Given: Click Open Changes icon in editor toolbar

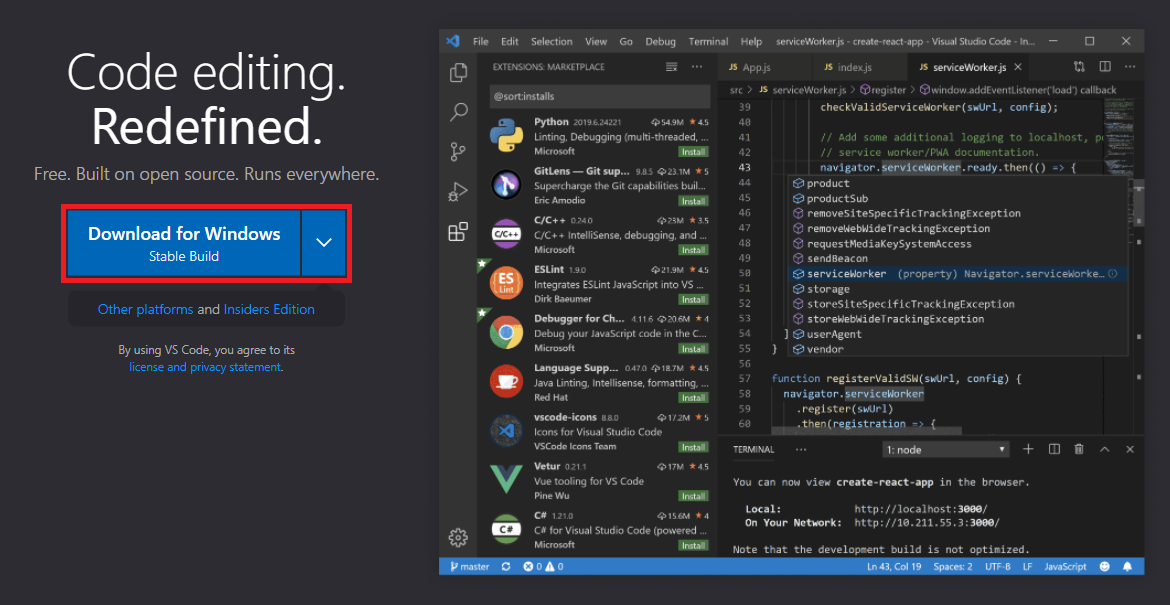Looking at the screenshot, I should [1079, 67].
